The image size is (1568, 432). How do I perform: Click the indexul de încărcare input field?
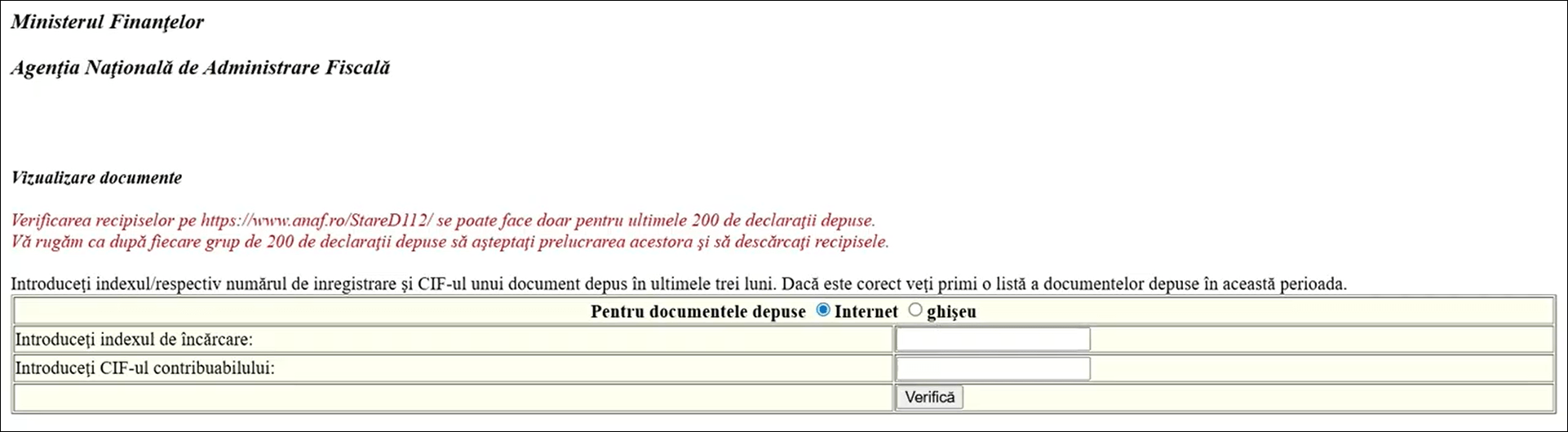[x=992, y=339]
